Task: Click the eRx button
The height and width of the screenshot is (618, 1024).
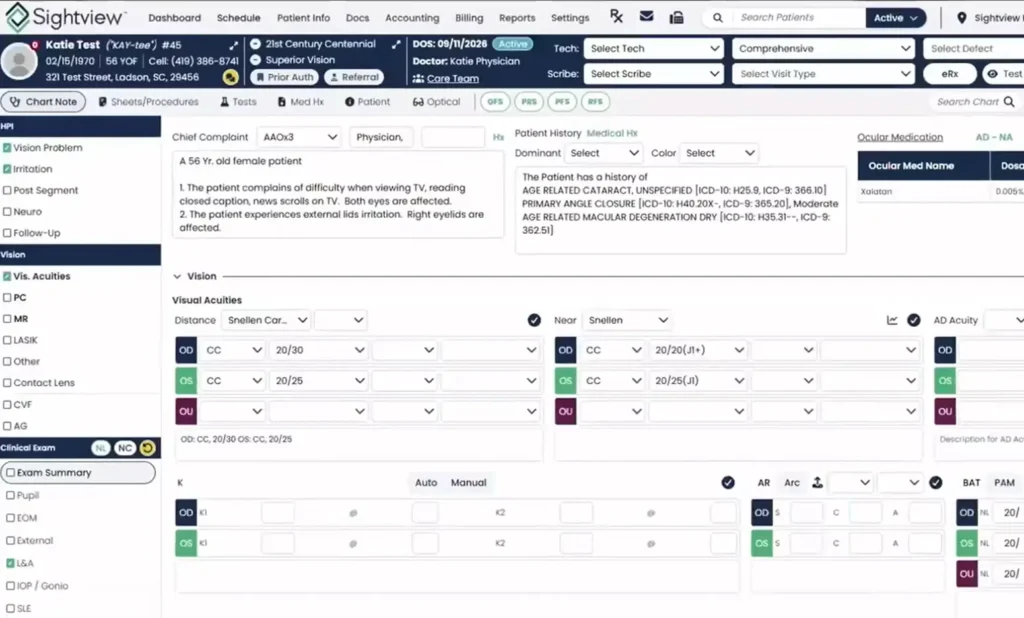Action: (x=950, y=74)
